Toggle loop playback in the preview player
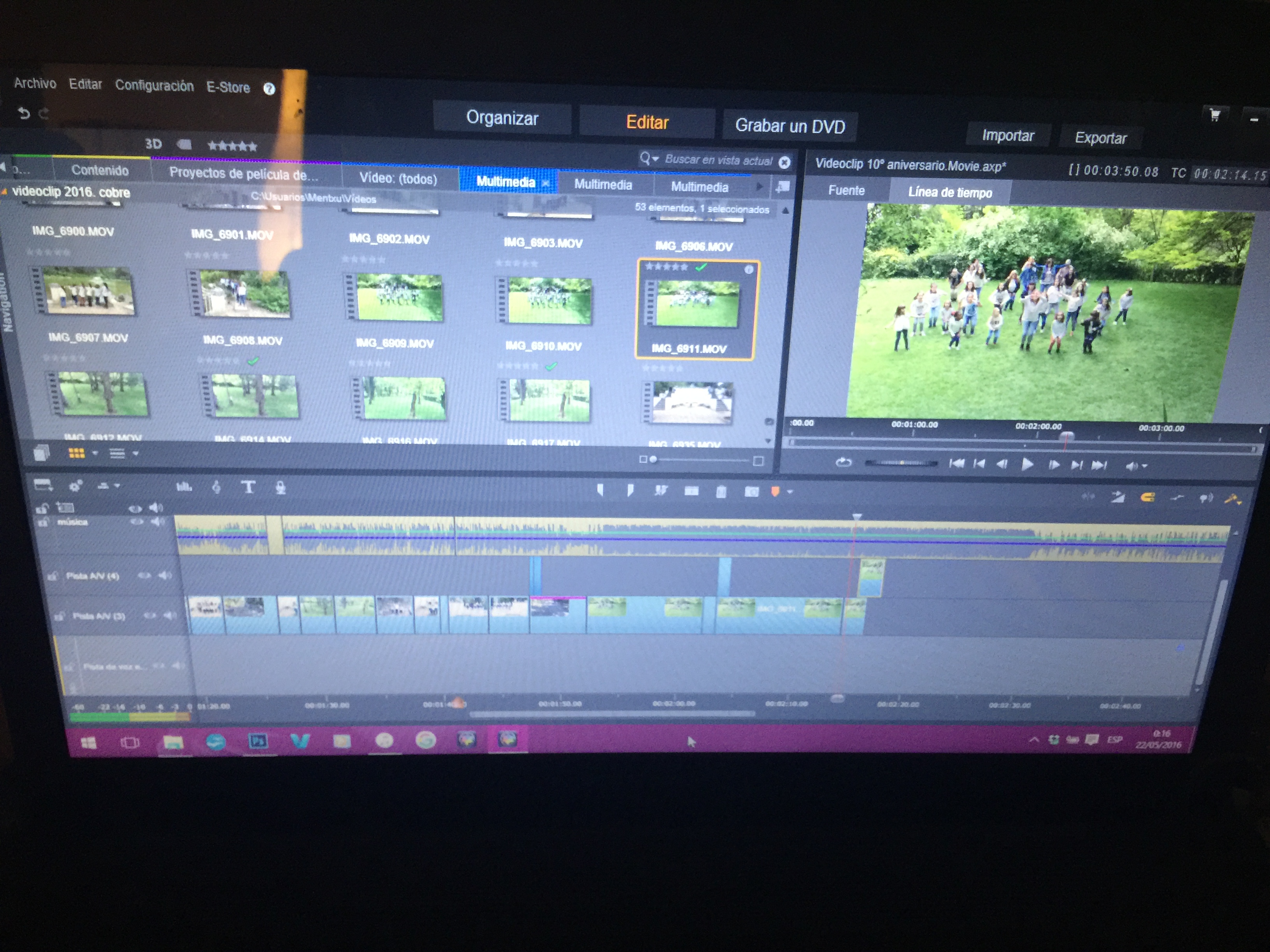Screen dimensions: 1270x952 click(x=844, y=462)
